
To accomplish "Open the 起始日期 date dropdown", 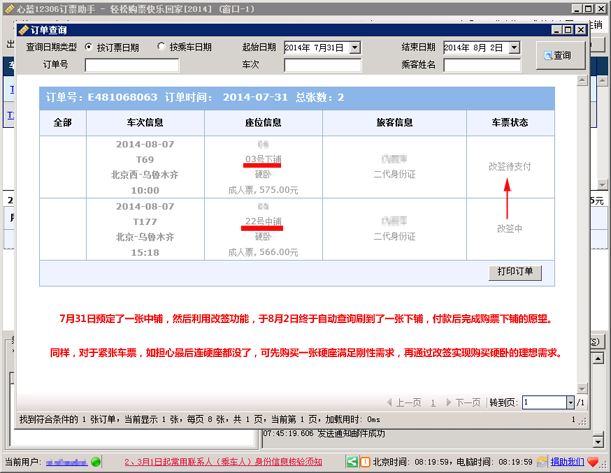I will coord(353,47).
